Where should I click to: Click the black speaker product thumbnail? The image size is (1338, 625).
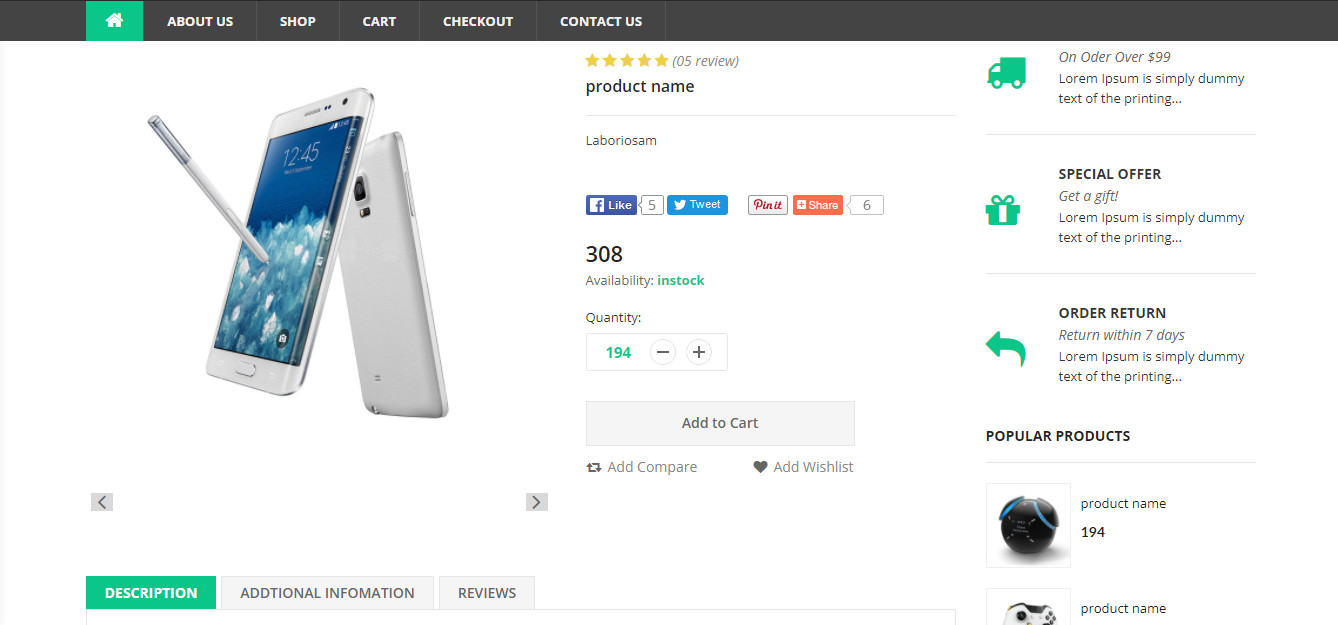tap(1028, 525)
